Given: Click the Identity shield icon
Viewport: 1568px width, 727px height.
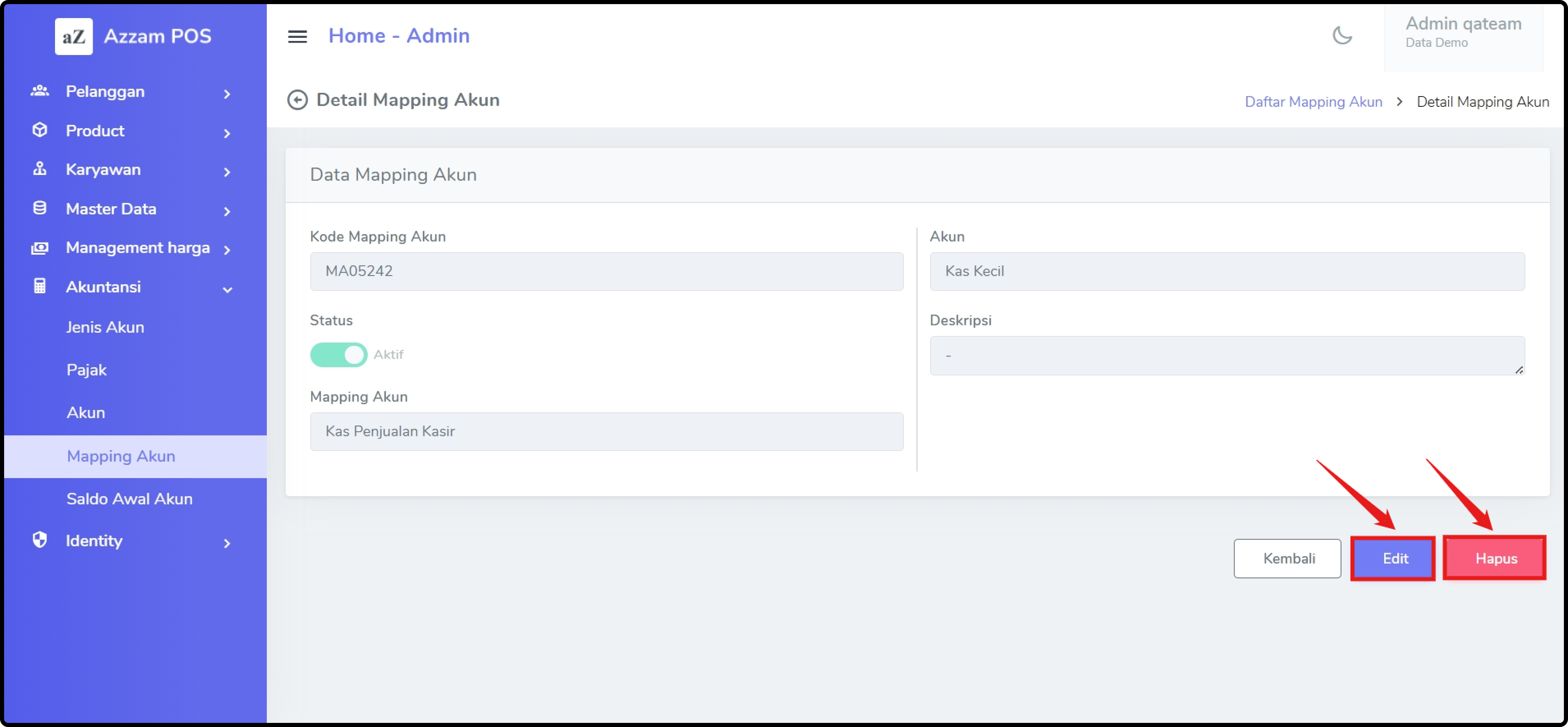Looking at the screenshot, I should click(x=39, y=540).
